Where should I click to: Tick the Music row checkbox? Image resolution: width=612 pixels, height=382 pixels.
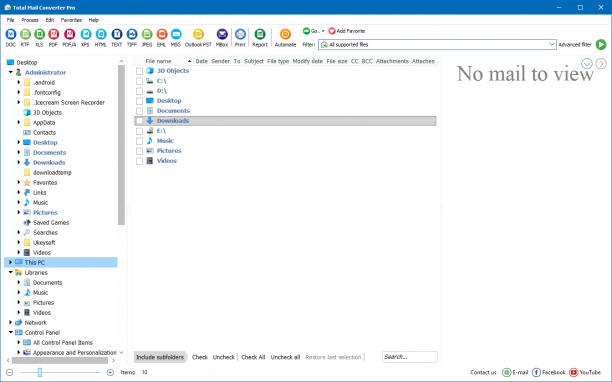click(x=139, y=141)
